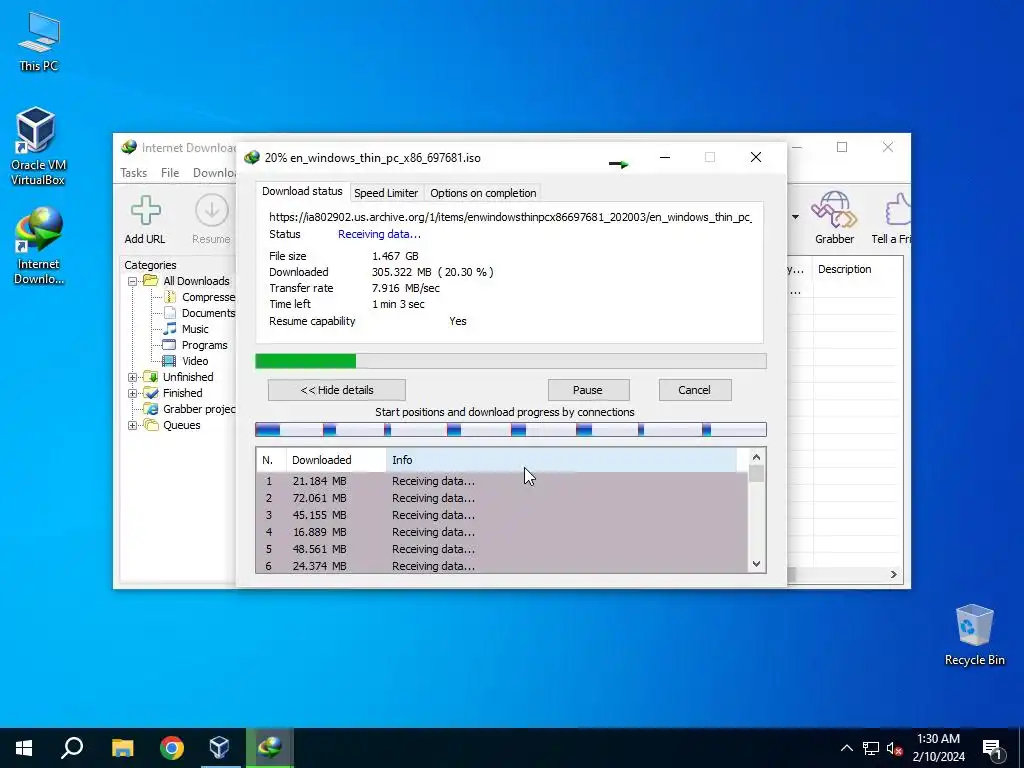Screen dimensions: 1024x768
Task: Select connection row with 21.184 MB
Action: [x=502, y=481]
